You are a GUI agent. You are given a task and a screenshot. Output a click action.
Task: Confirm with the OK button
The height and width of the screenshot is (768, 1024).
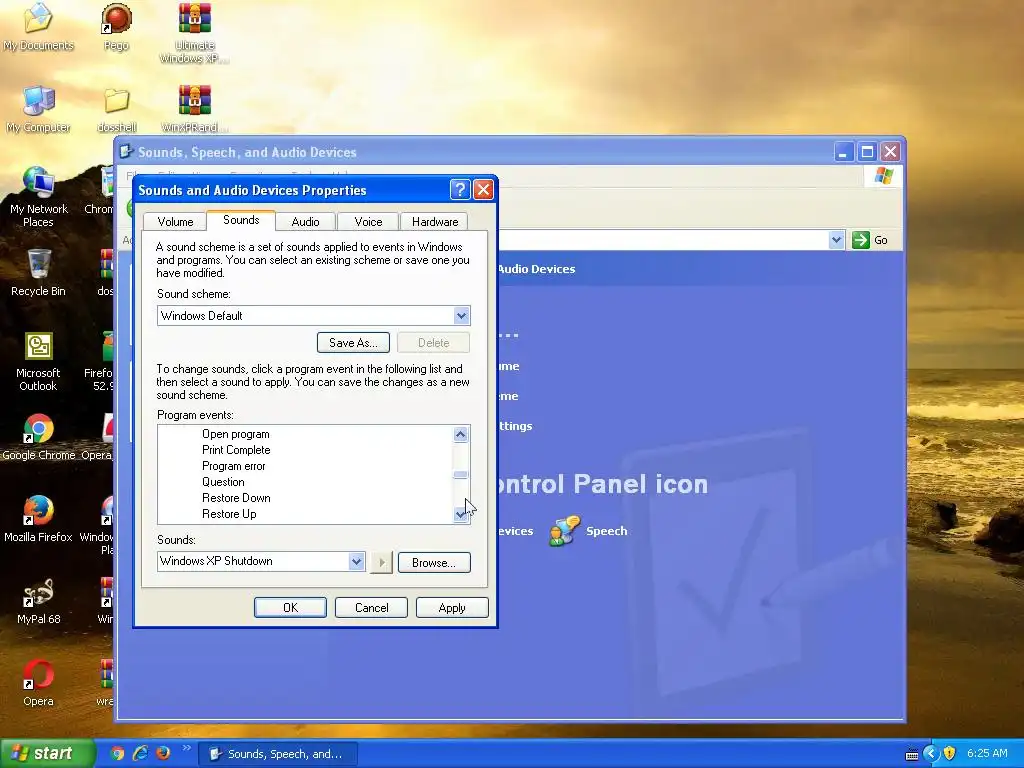tap(290, 607)
